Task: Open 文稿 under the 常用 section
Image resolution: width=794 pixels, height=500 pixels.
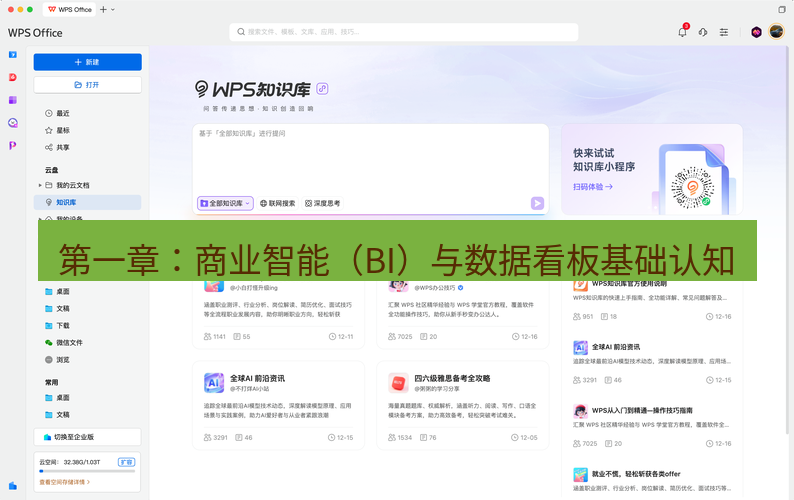Action: click(87, 415)
